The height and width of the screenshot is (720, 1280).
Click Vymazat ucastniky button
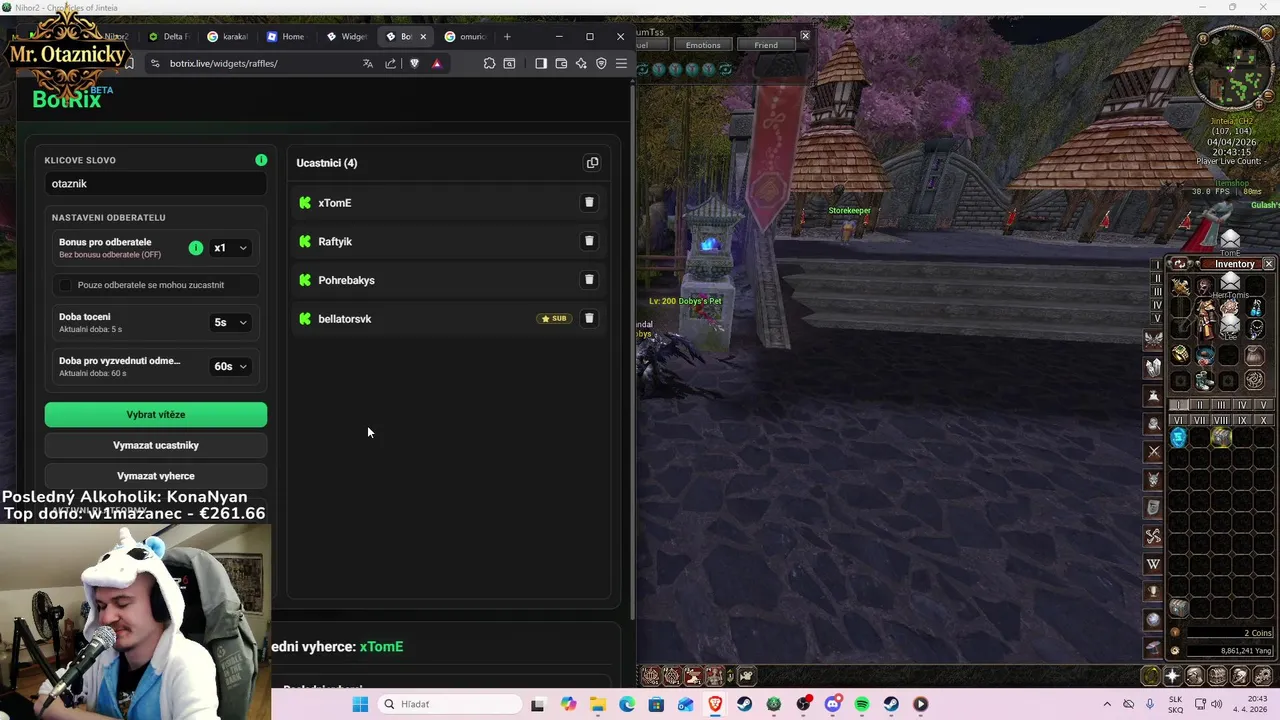(x=156, y=445)
